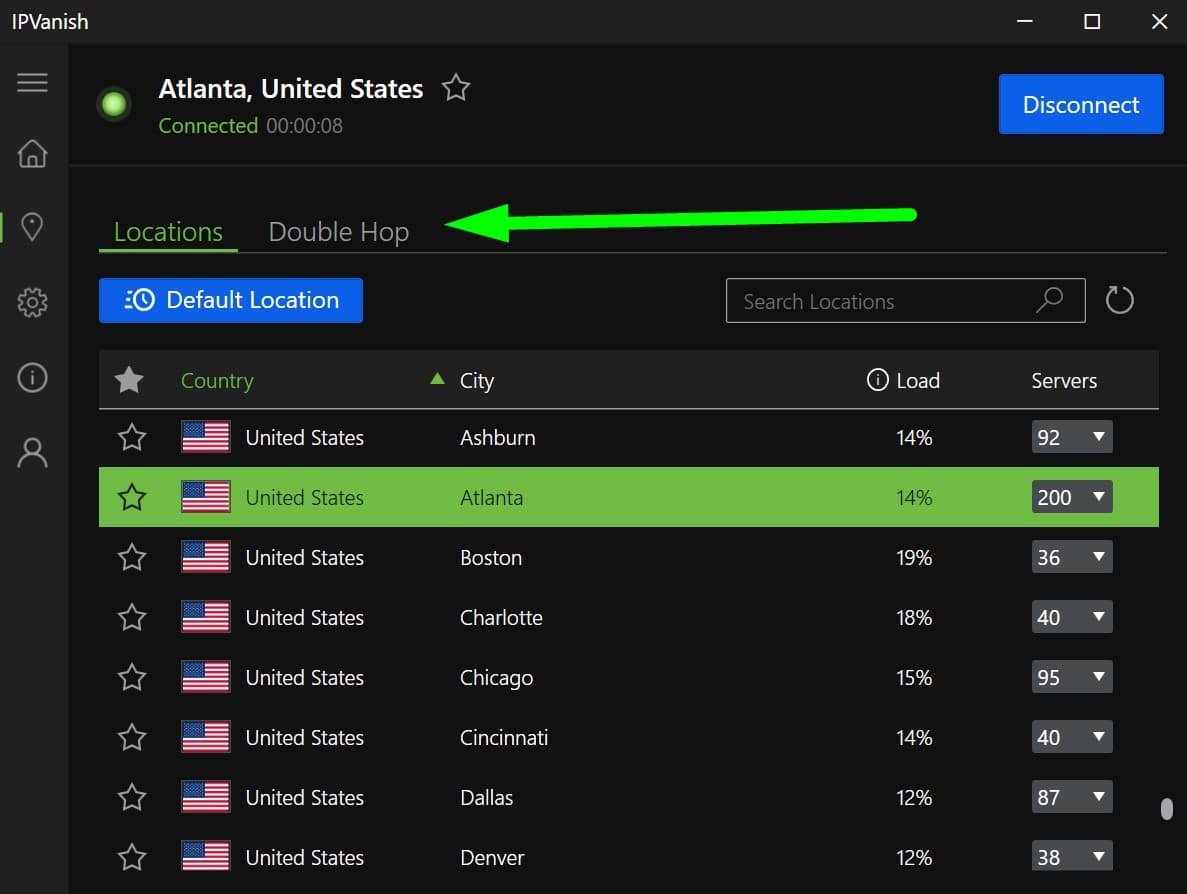This screenshot has height=894, width=1187.
Task: Sort by City column header
Action: tap(477, 380)
